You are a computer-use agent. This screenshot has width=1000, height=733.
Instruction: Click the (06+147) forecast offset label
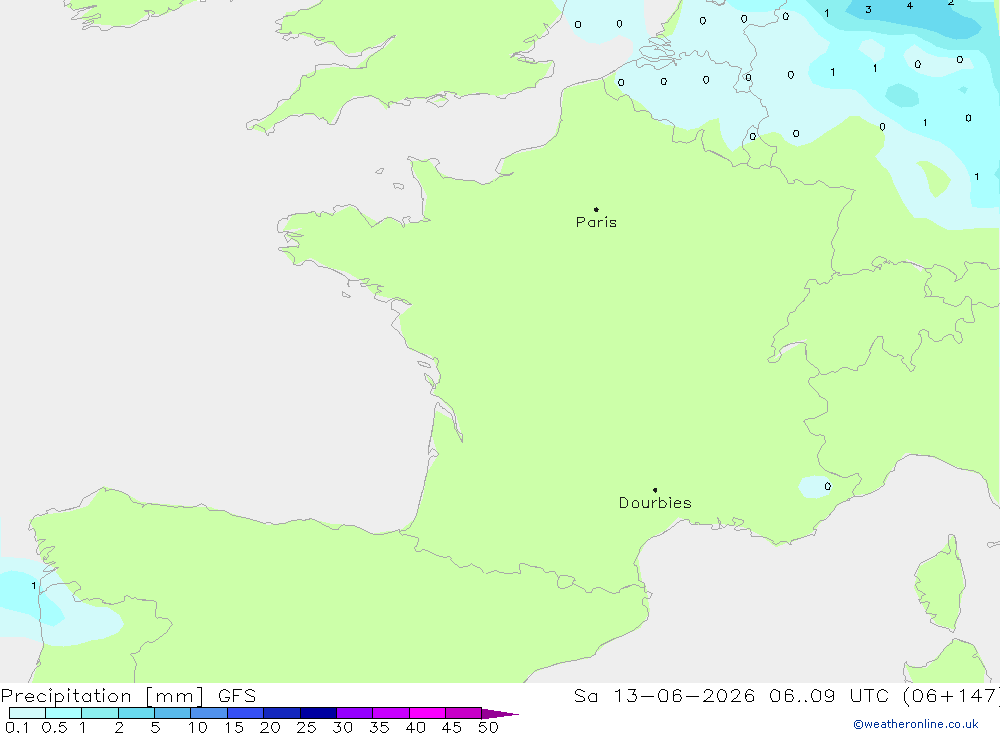[x=951, y=695]
